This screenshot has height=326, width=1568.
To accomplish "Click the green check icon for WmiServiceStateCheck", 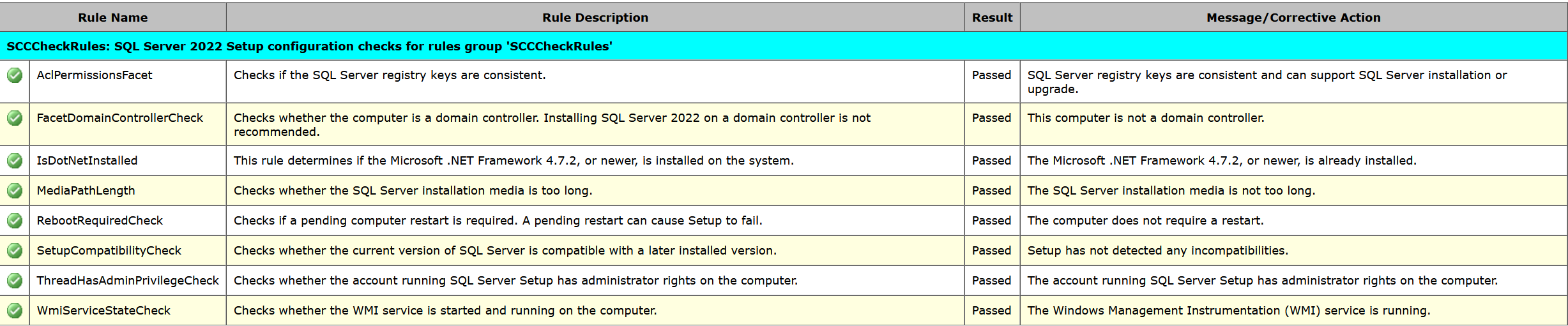I will (x=15, y=311).
